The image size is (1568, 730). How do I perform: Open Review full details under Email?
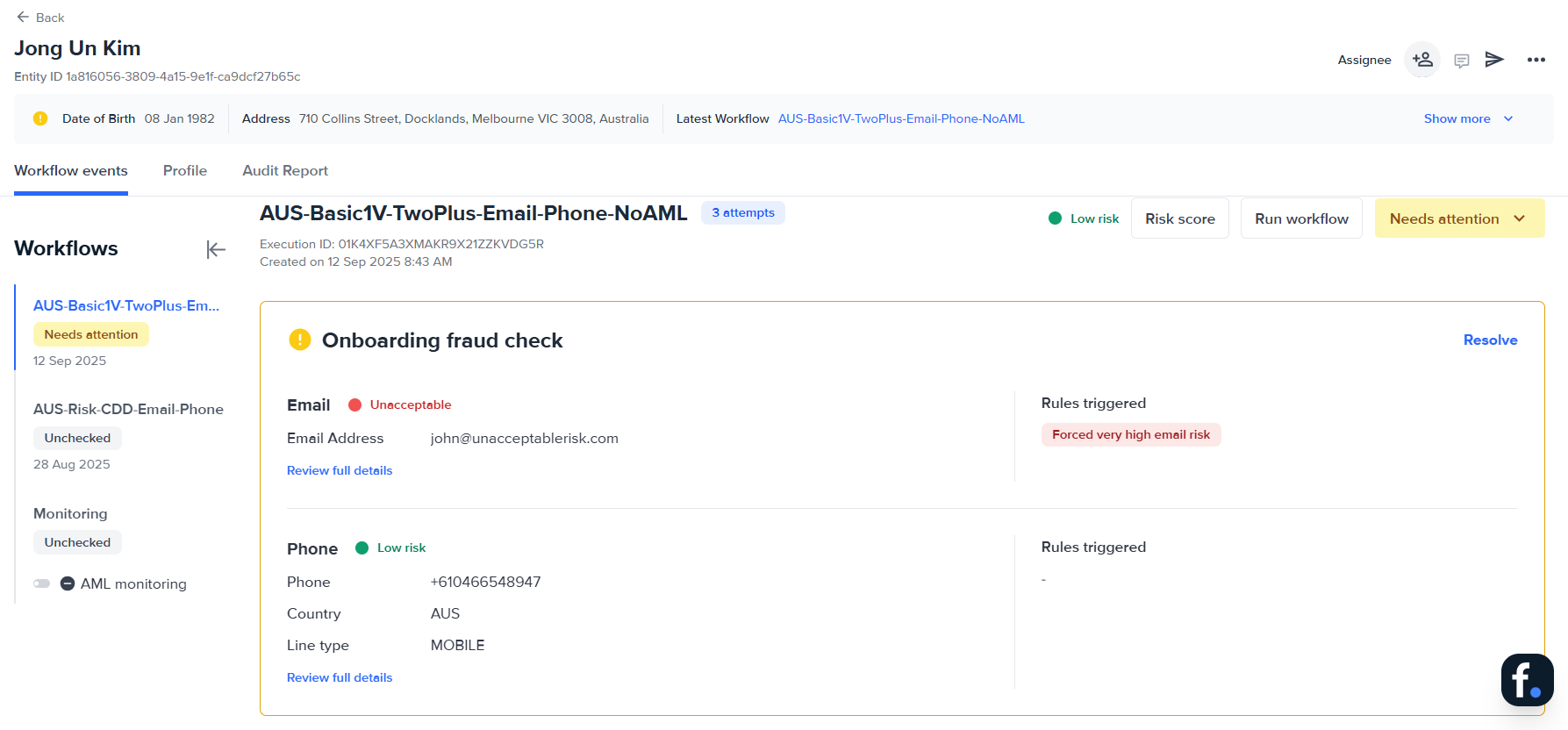[340, 470]
